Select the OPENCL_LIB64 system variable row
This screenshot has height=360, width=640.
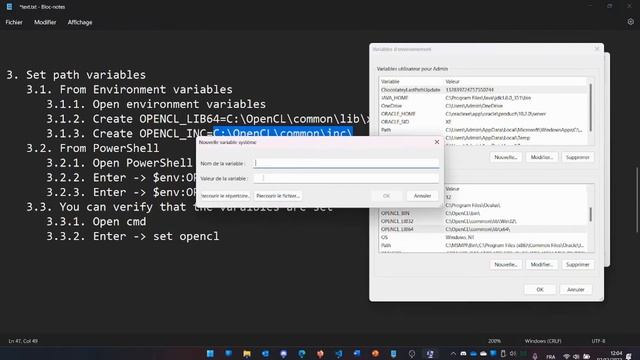point(484,229)
